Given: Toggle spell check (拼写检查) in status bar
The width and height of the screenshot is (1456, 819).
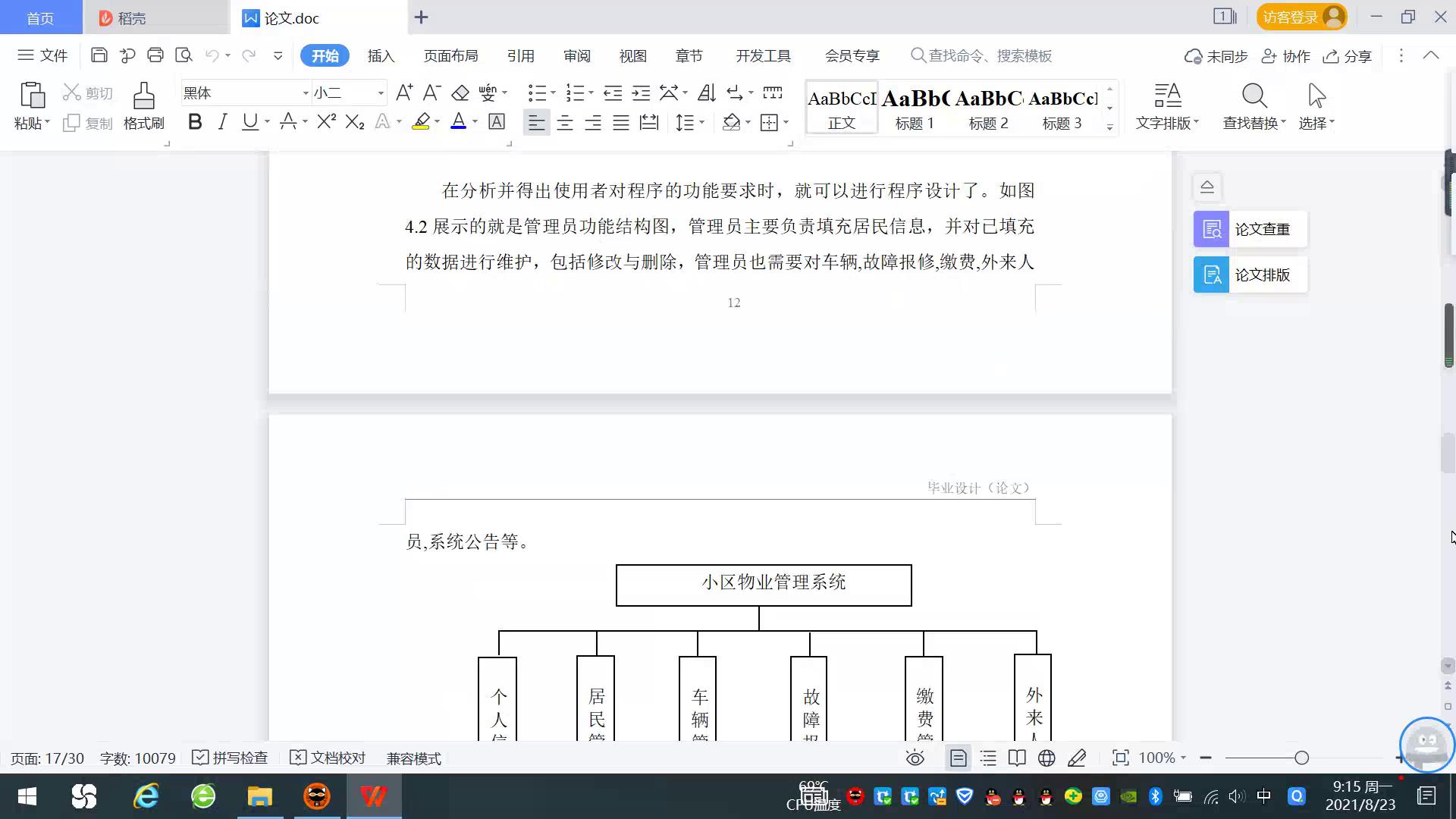Looking at the screenshot, I should tap(231, 758).
